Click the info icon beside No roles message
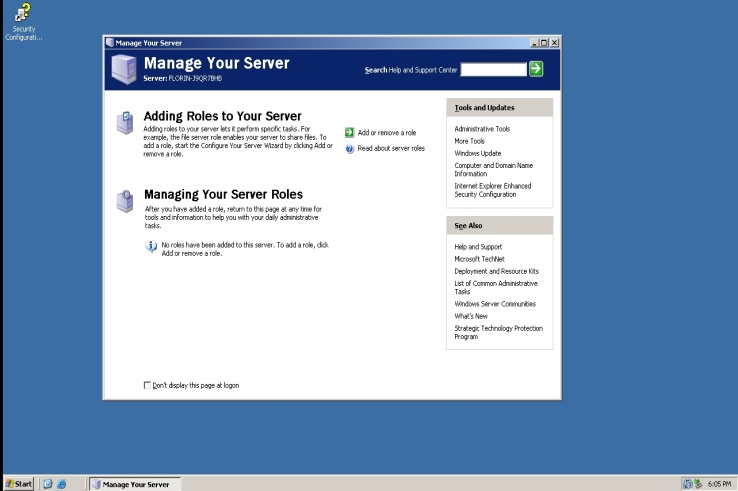Image resolution: width=738 pixels, height=491 pixels. point(151,246)
